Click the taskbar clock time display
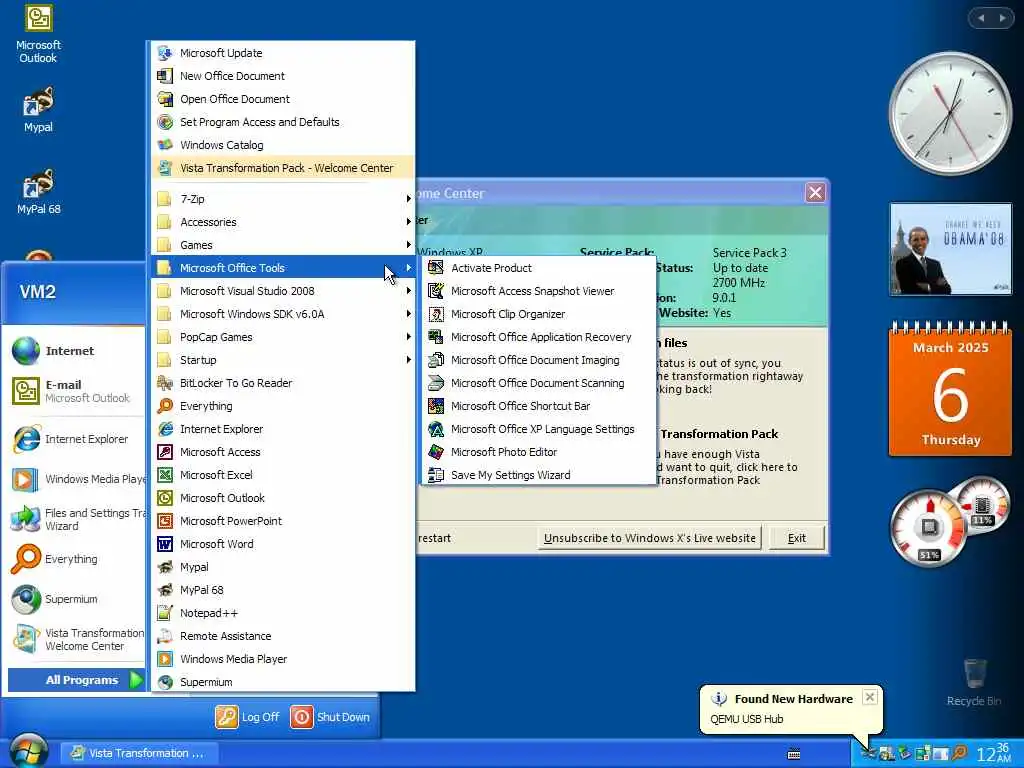The width and height of the screenshot is (1024, 768). (994, 753)
